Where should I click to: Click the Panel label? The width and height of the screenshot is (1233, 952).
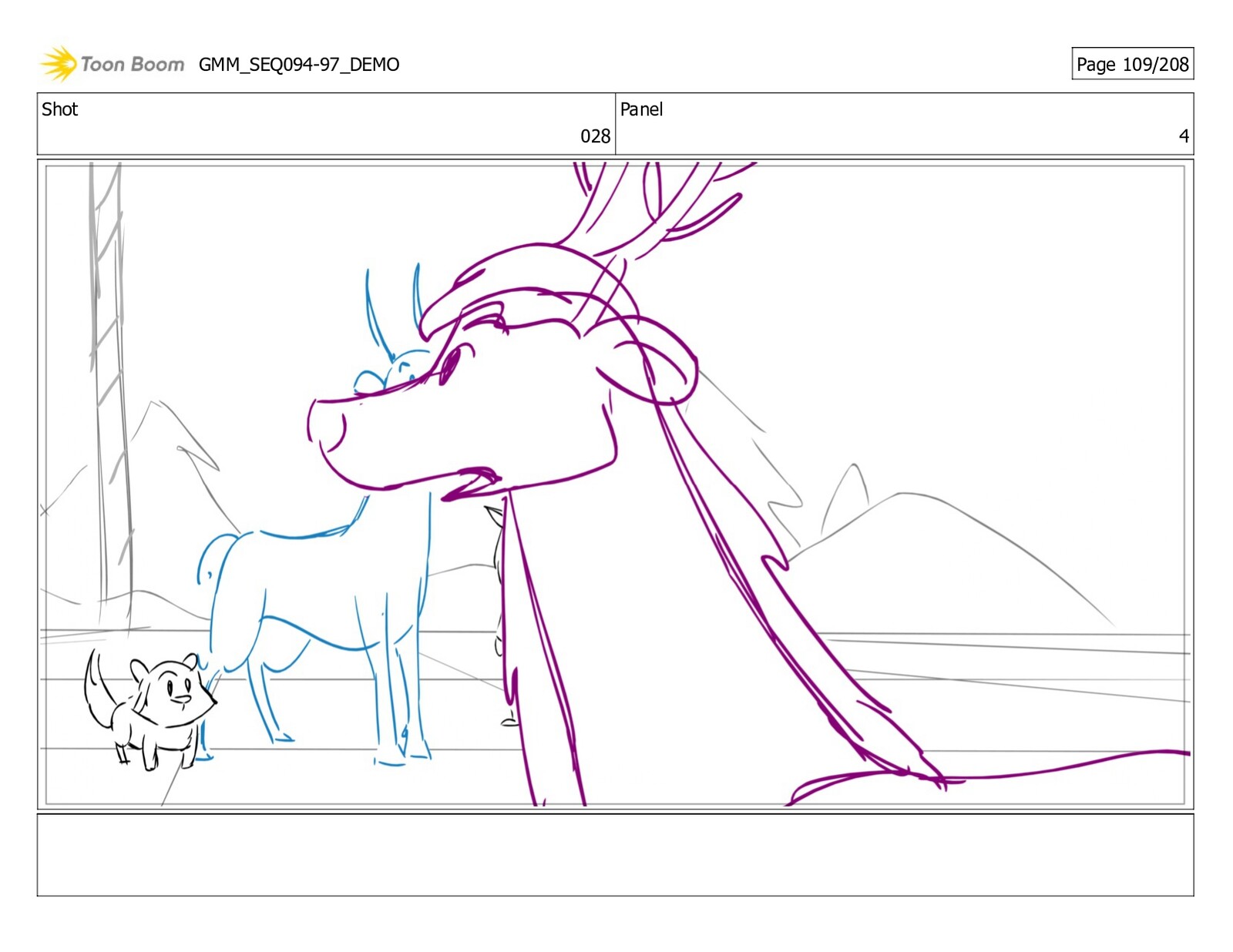pyautogui.click(x=641, y=109)
